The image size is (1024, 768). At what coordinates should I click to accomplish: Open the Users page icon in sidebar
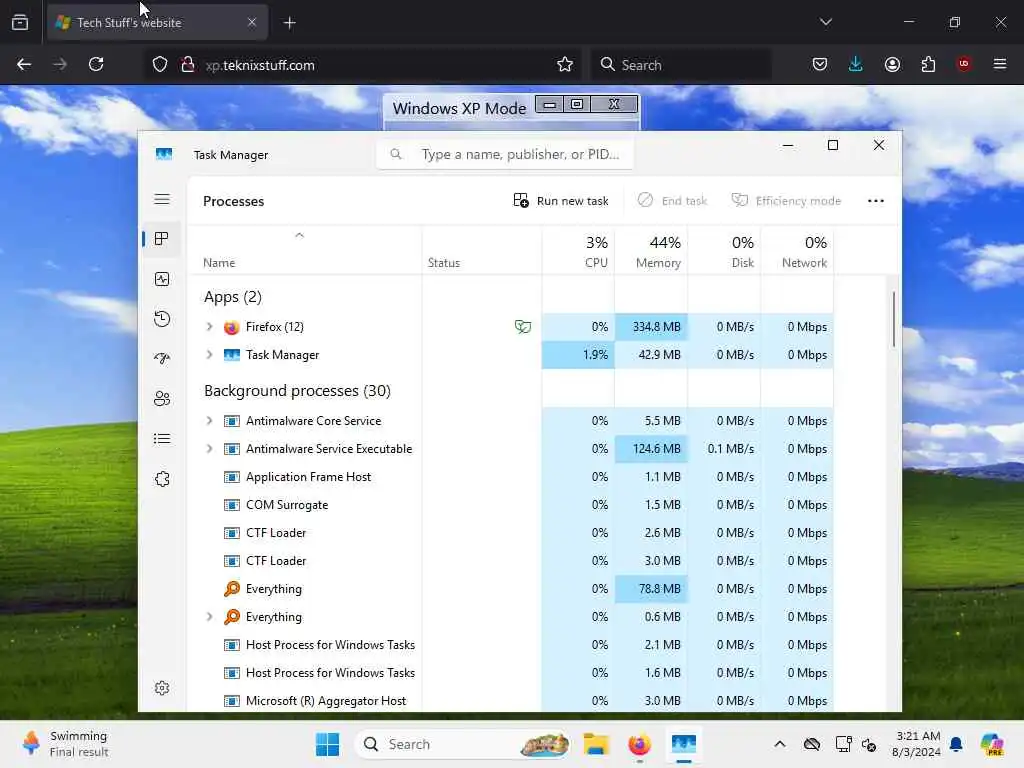(162, 398)
